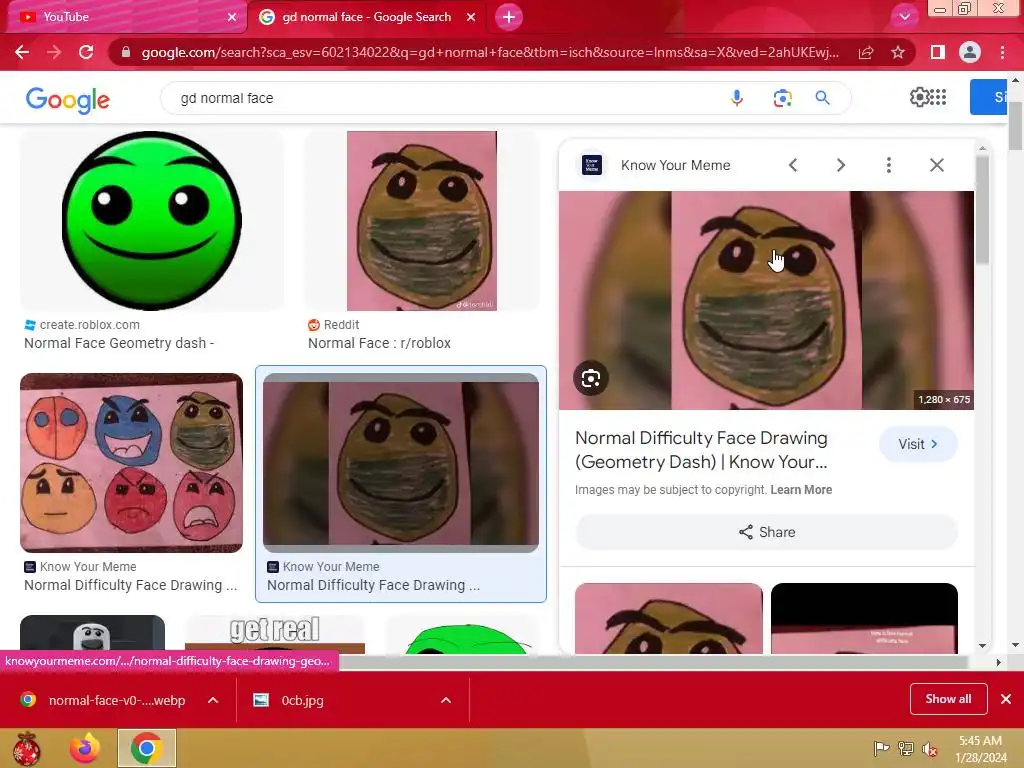Open the green Geometry Dash face thumbnail
This screenshot has height=768, width=1024.
tap(152, 221)
